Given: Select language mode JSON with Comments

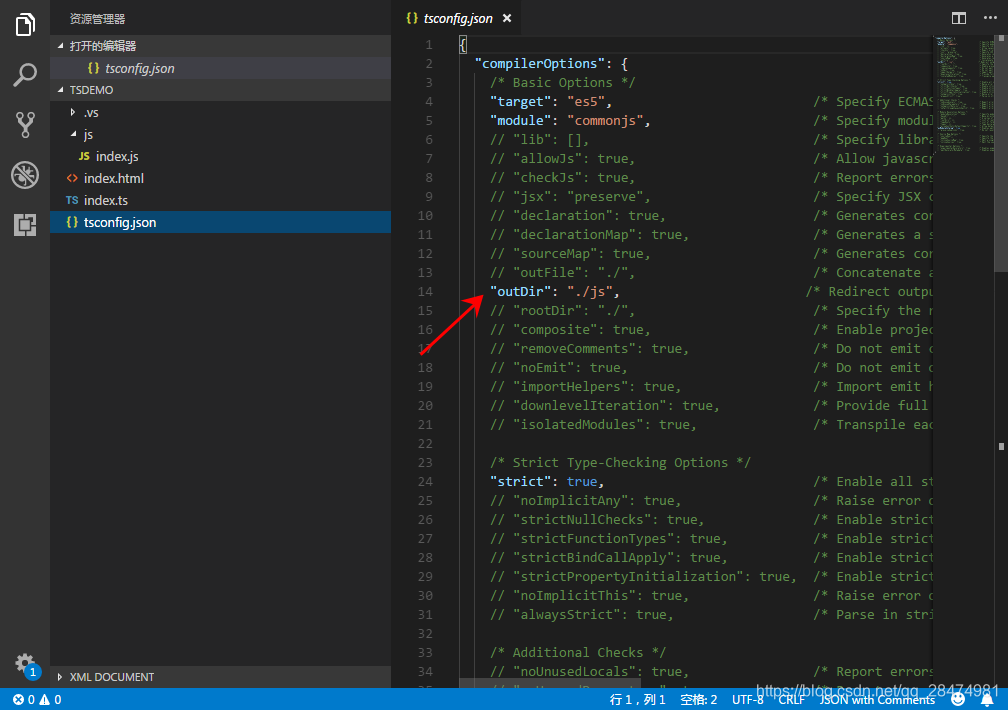Looking at the screenshot, I should tap(877, 700).
